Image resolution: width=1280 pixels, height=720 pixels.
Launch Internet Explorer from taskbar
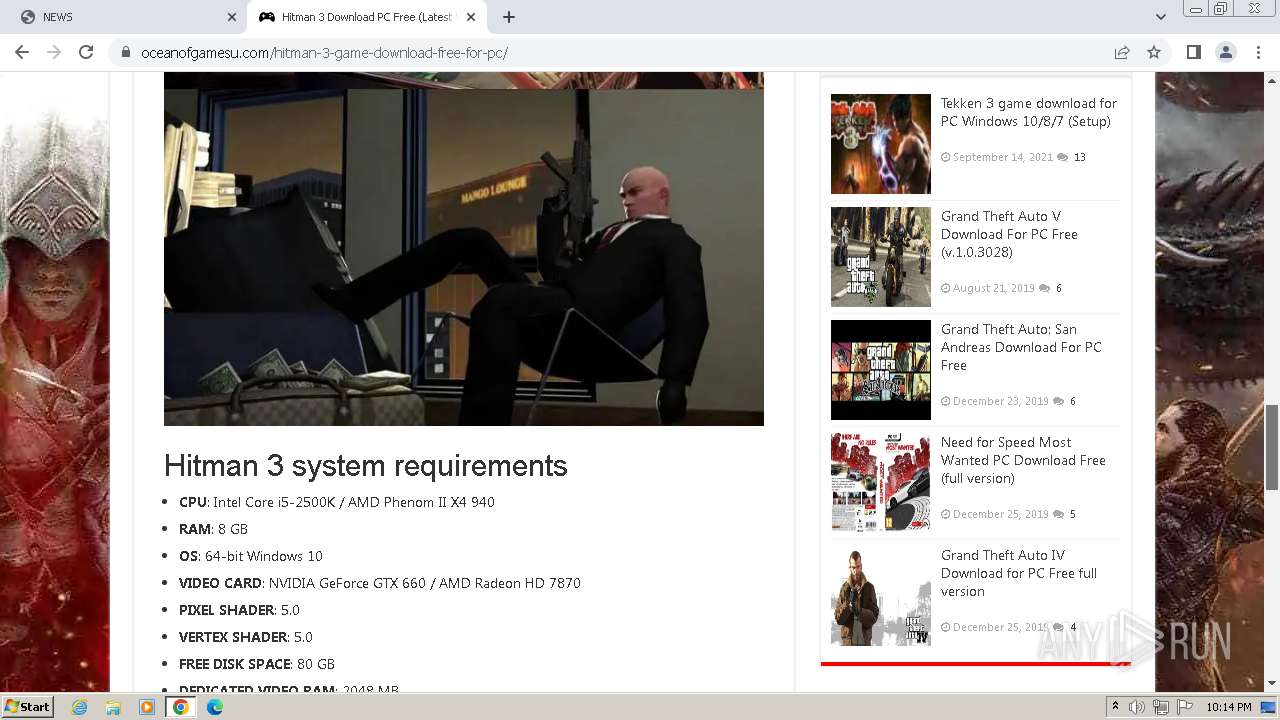(79, 707)
